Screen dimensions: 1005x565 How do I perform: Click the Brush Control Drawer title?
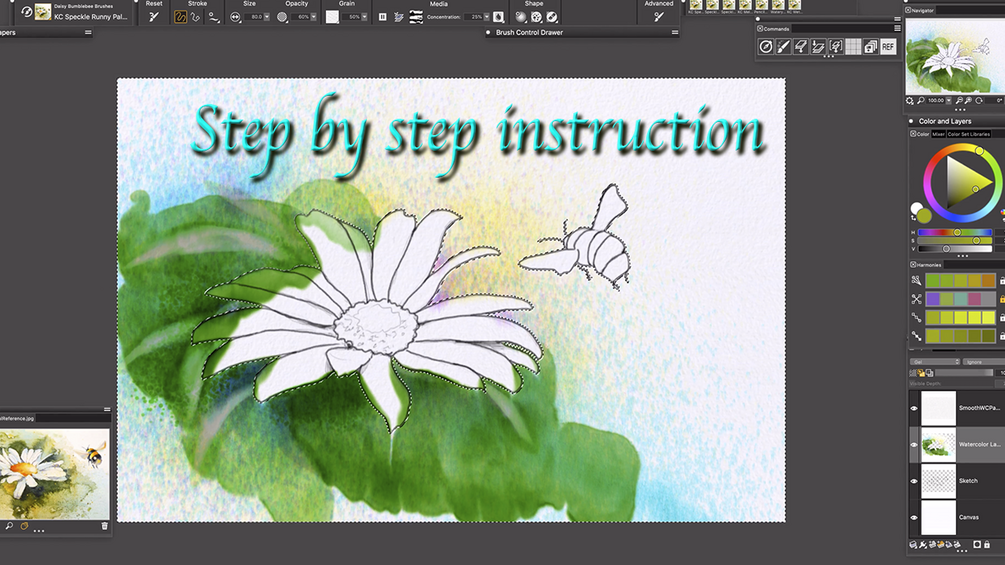click(x=529, y=32)
